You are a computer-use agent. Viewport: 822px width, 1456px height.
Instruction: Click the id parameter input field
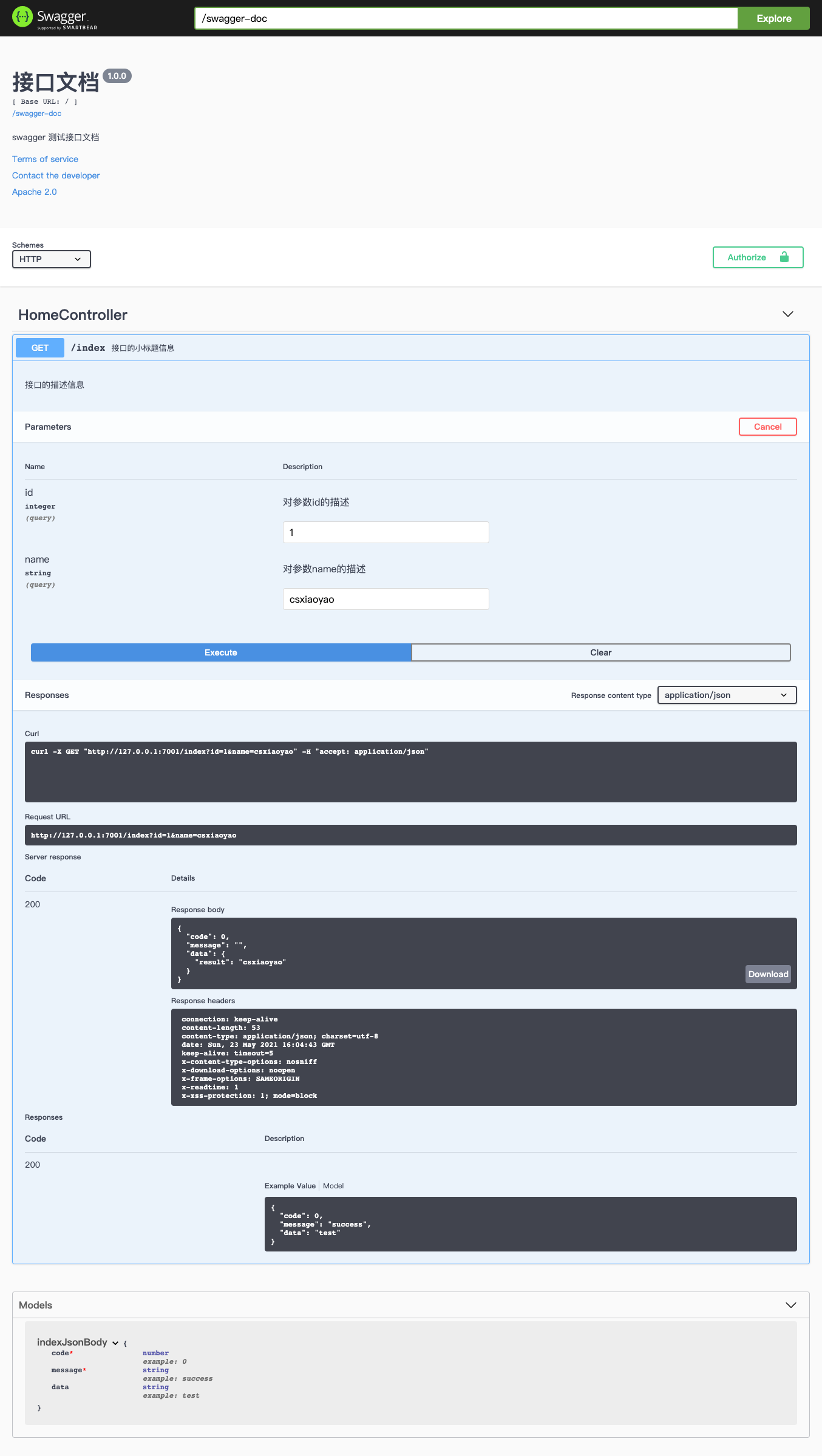386,532
